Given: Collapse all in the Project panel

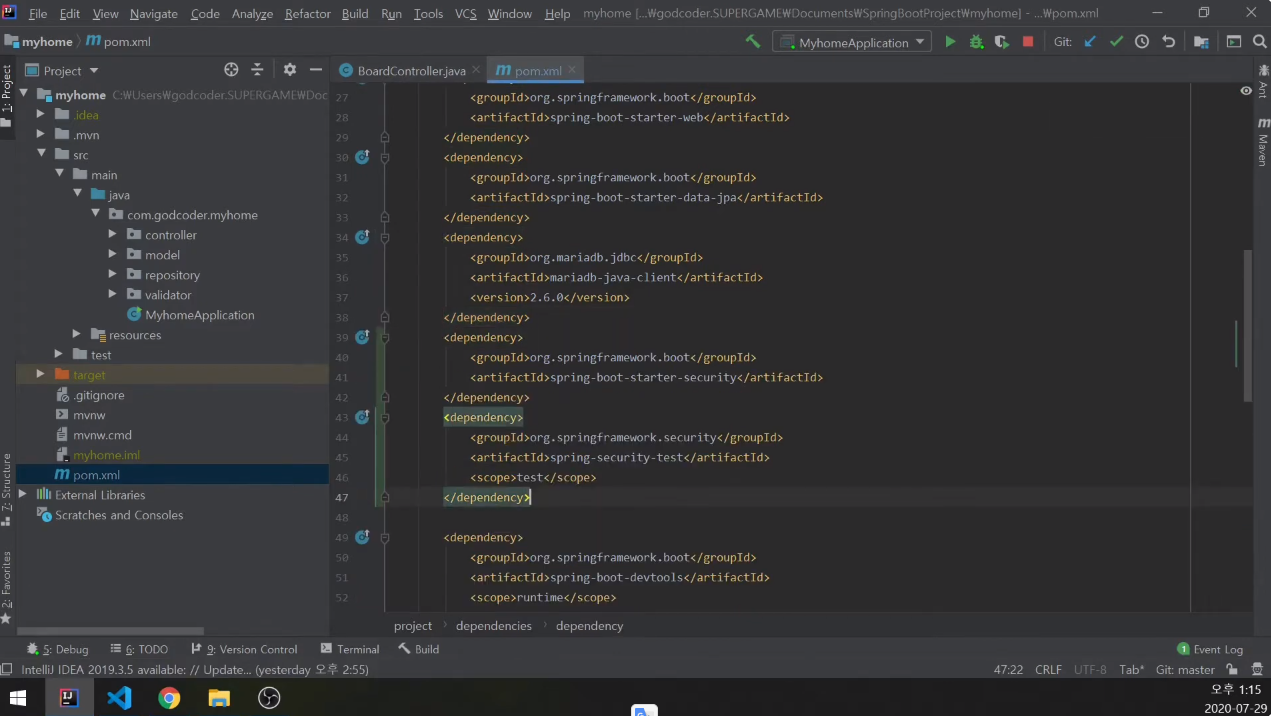Looking at the screenshot, I should click(x=257, y=70).
